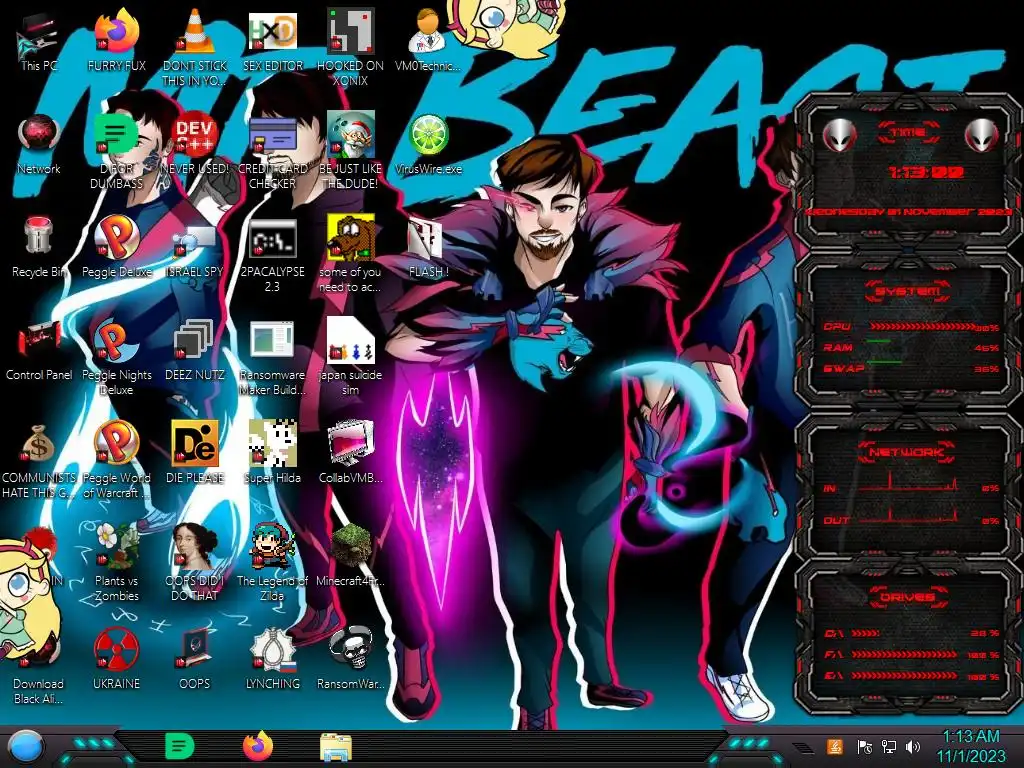Click the TIME header in the widget
Image resolution: width=1024 pixels, height=768 pixels.
908,133
